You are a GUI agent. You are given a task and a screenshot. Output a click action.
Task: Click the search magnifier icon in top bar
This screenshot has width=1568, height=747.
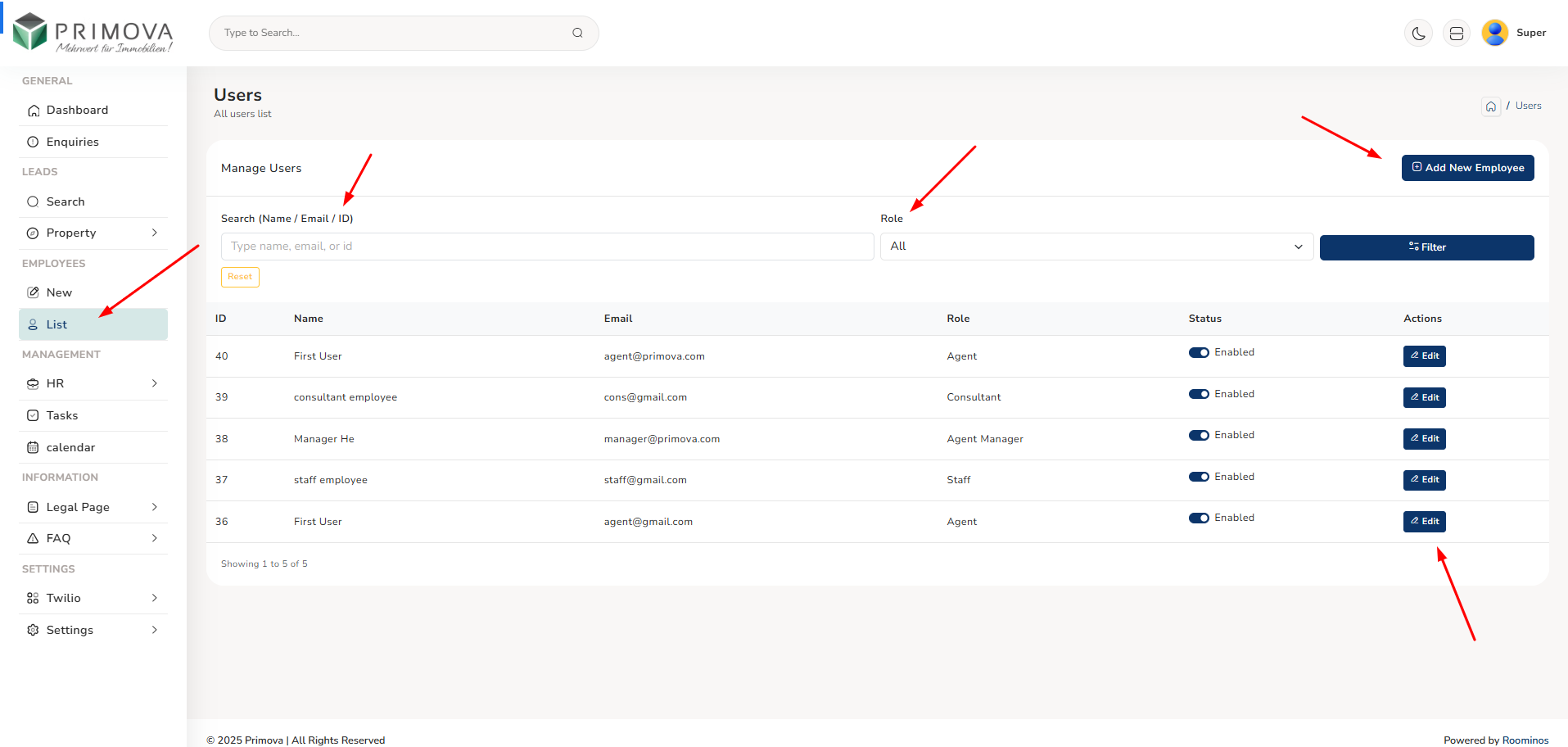click(577, 33)
